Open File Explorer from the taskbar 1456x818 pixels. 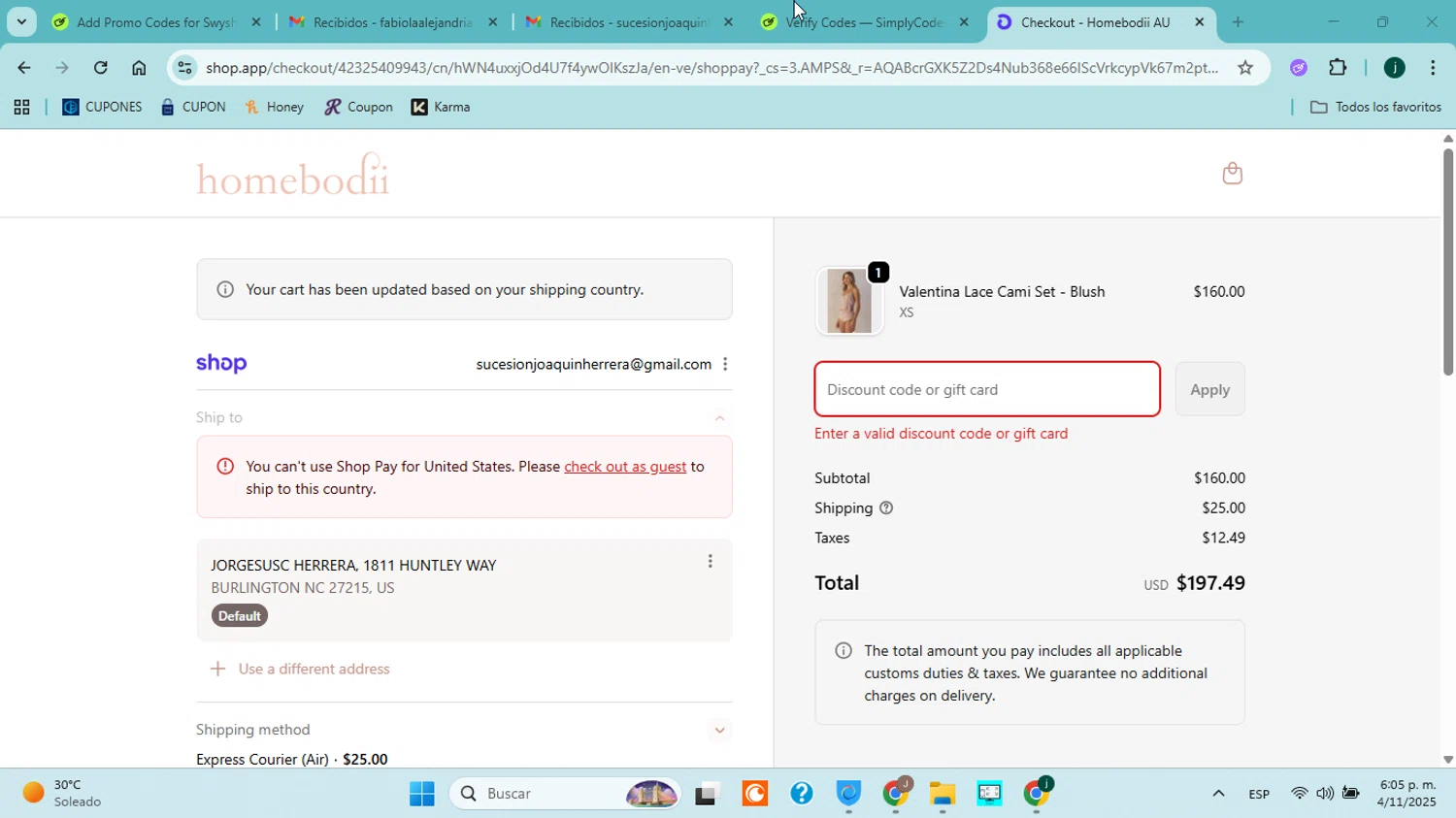click(x=943, y=794)
